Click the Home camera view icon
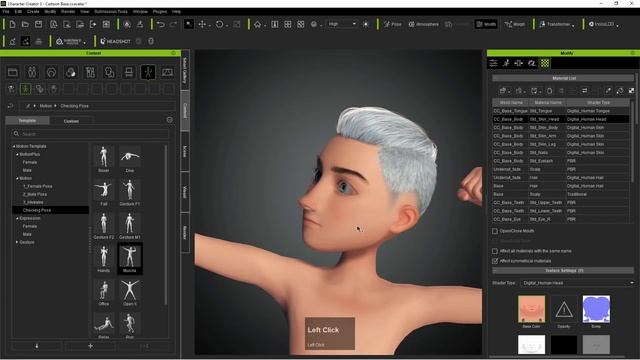640x360 pixels. click(258, 24)
